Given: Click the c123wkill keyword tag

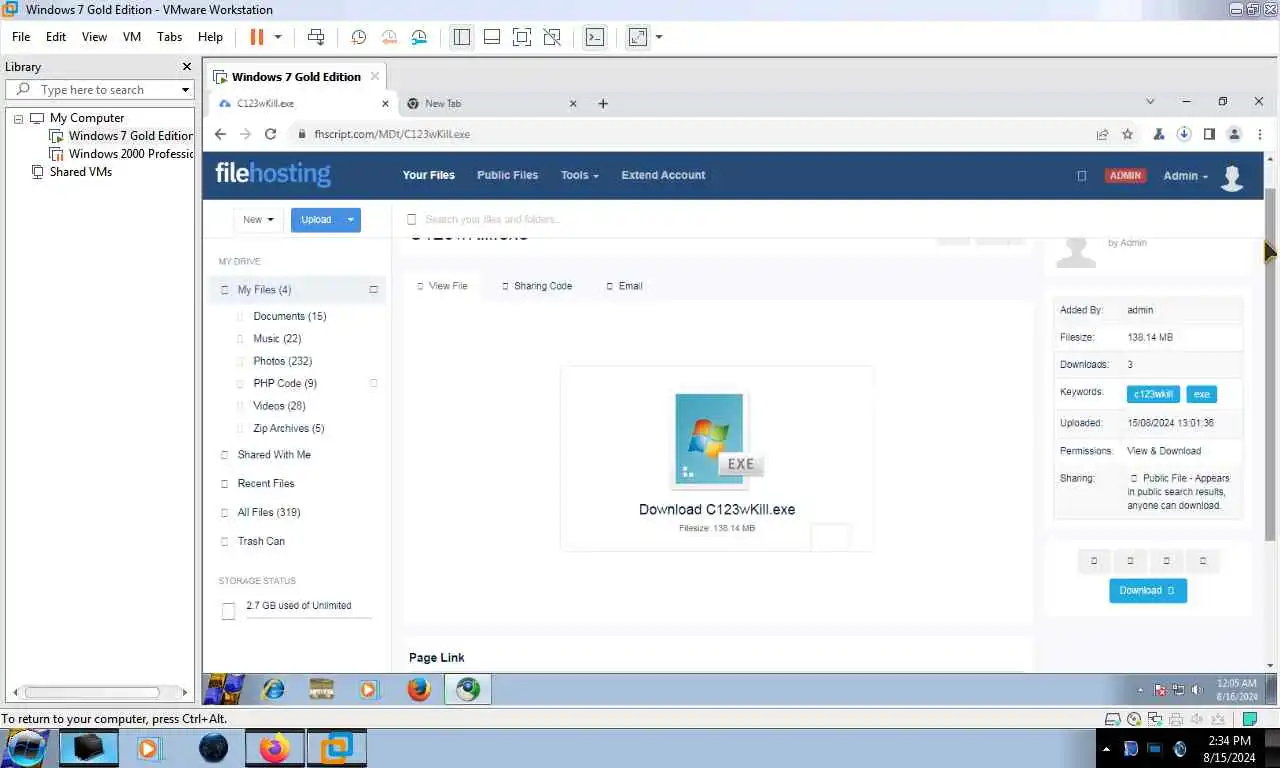Looking at the screenshot, I should coord(1153,394).
